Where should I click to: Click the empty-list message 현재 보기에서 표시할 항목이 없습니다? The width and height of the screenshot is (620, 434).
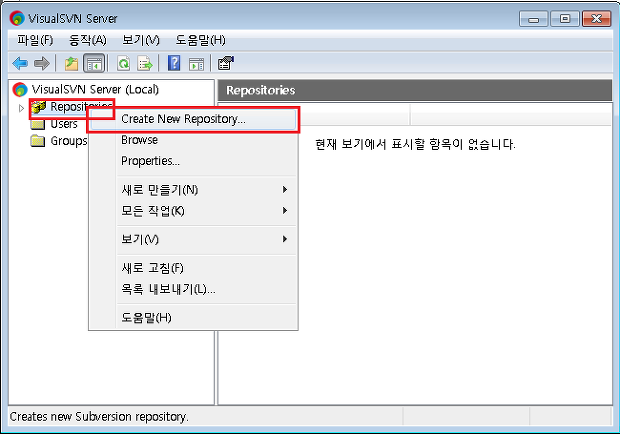click(x=415, y=144)
